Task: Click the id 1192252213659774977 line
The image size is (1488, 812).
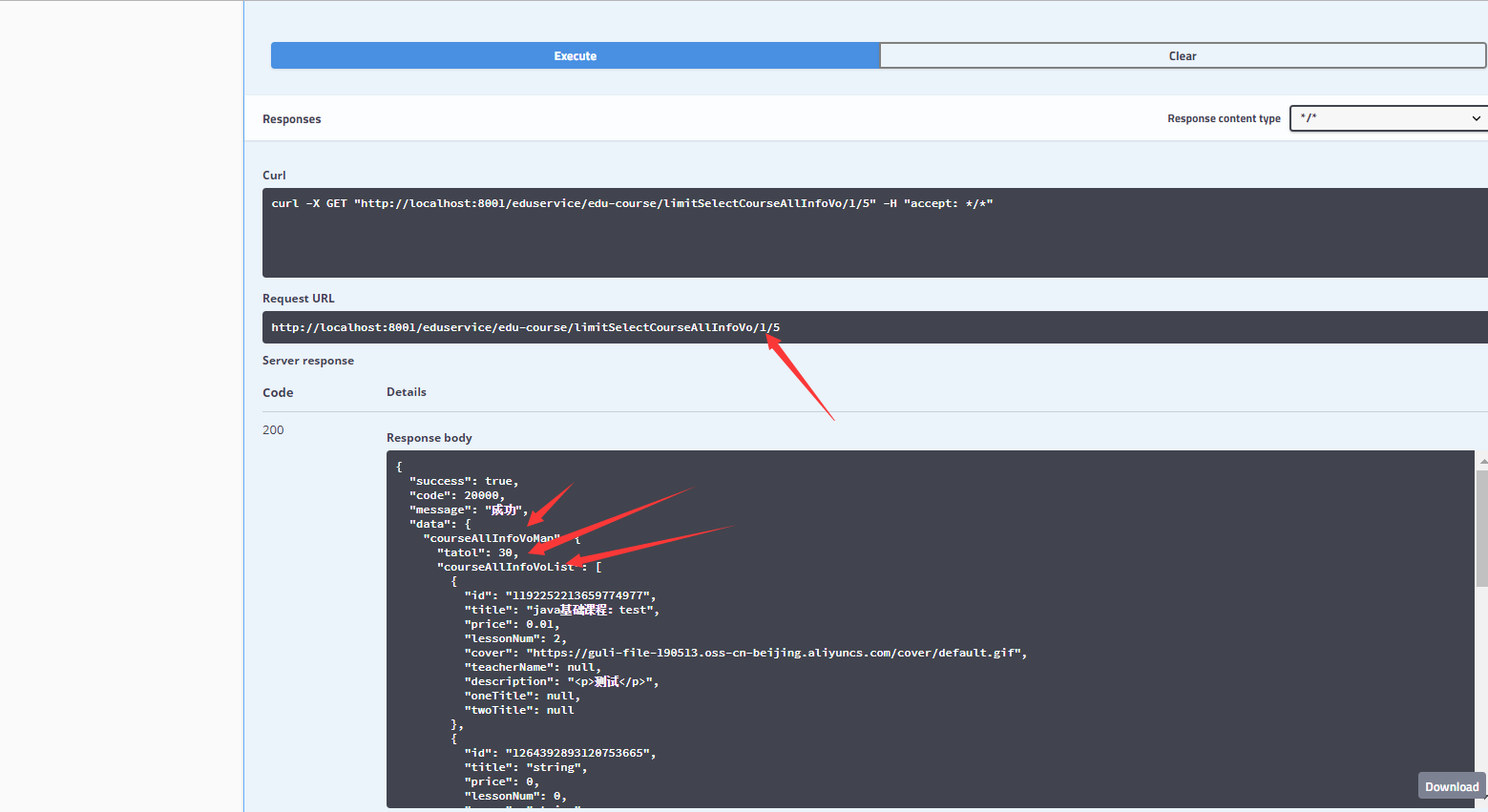Action: [x=560, y=595]
